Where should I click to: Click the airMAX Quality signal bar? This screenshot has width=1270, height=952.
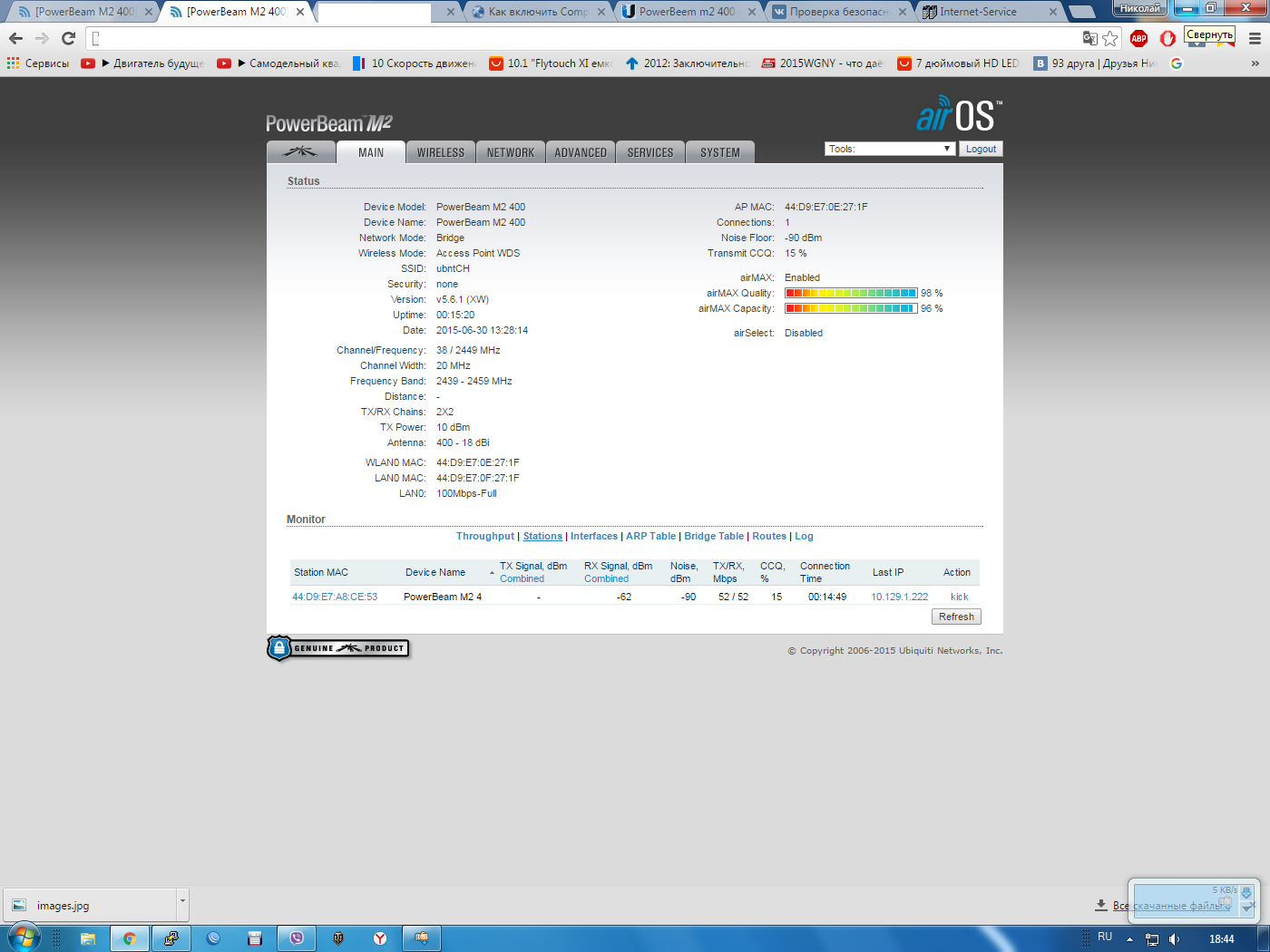[x=850, y=293]
